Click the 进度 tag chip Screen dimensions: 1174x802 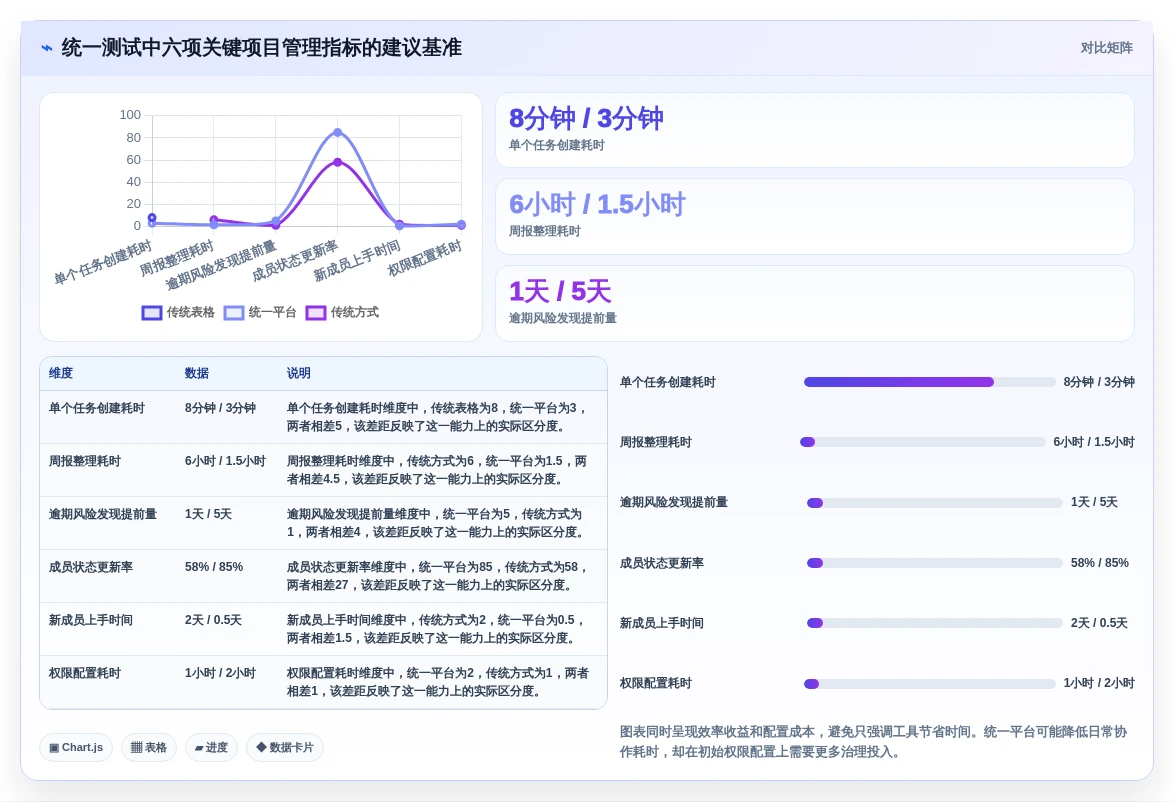(211, 747)
